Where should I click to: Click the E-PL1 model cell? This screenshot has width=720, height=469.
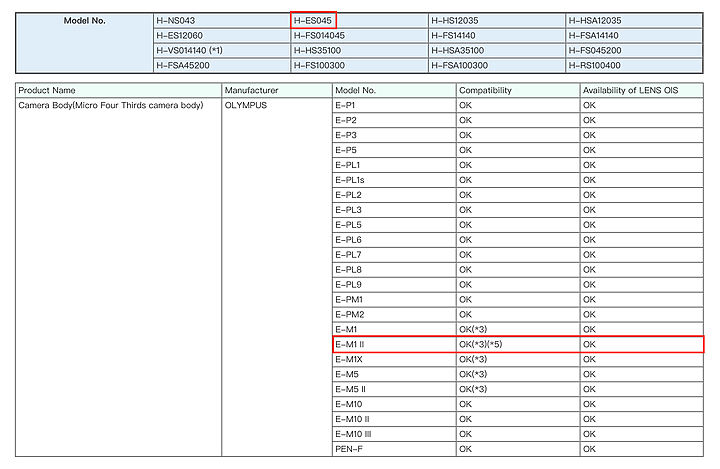[394, 165]
